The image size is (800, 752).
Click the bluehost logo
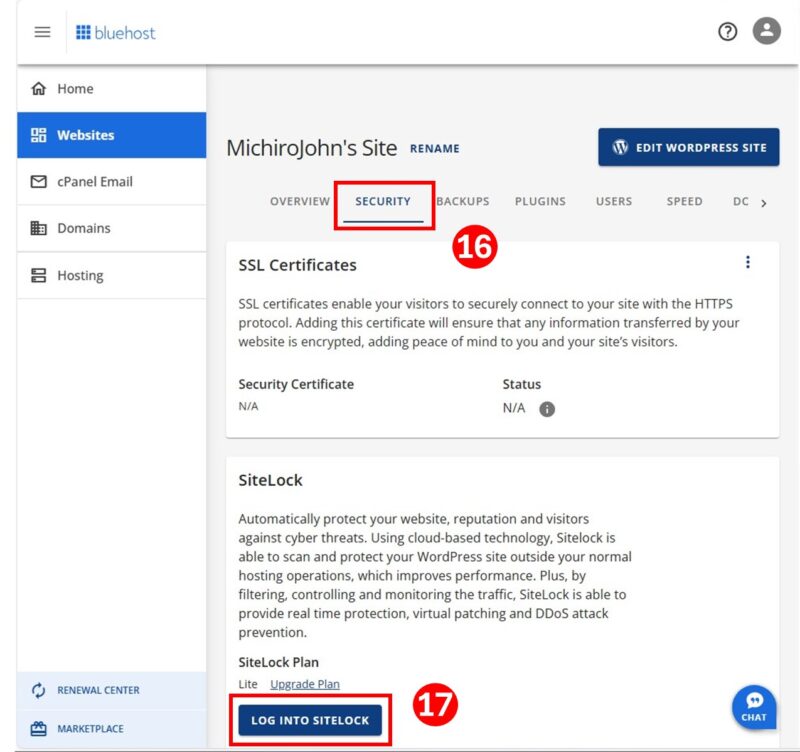point(116,31)
